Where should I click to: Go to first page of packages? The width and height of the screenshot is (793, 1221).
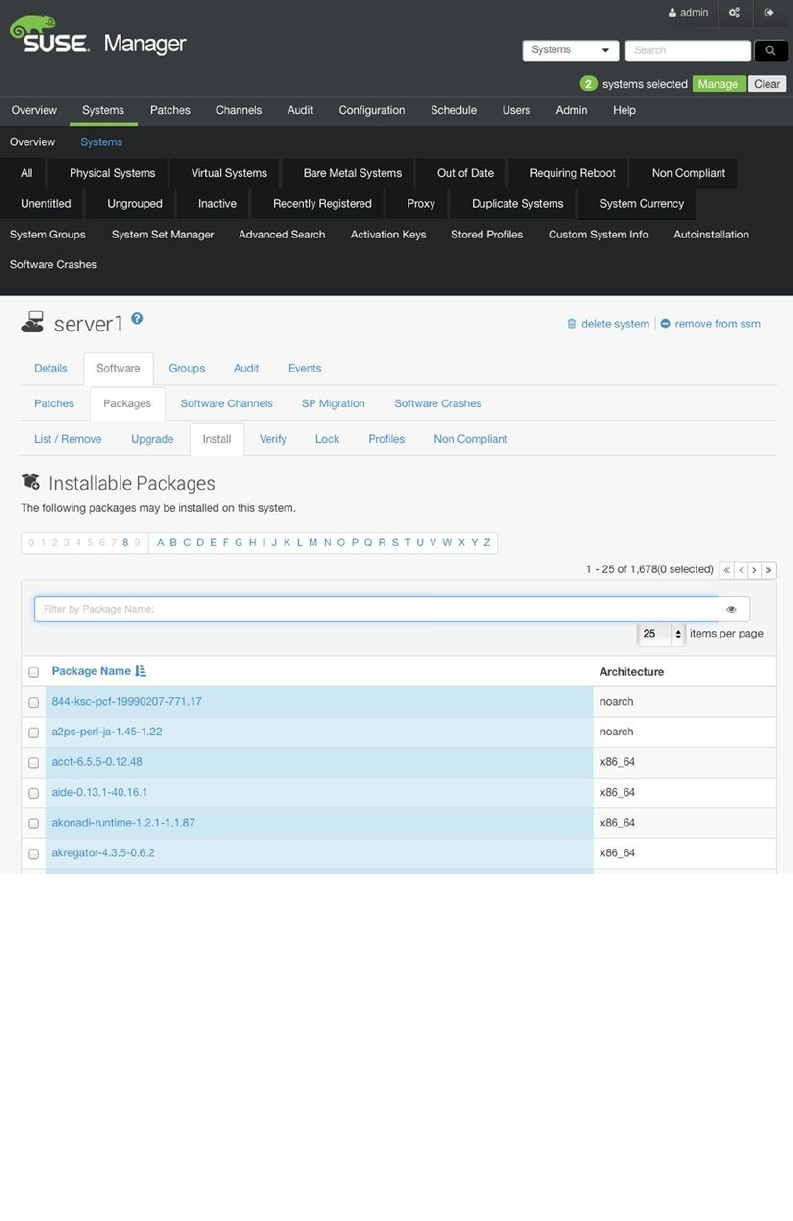coord(726,570)
